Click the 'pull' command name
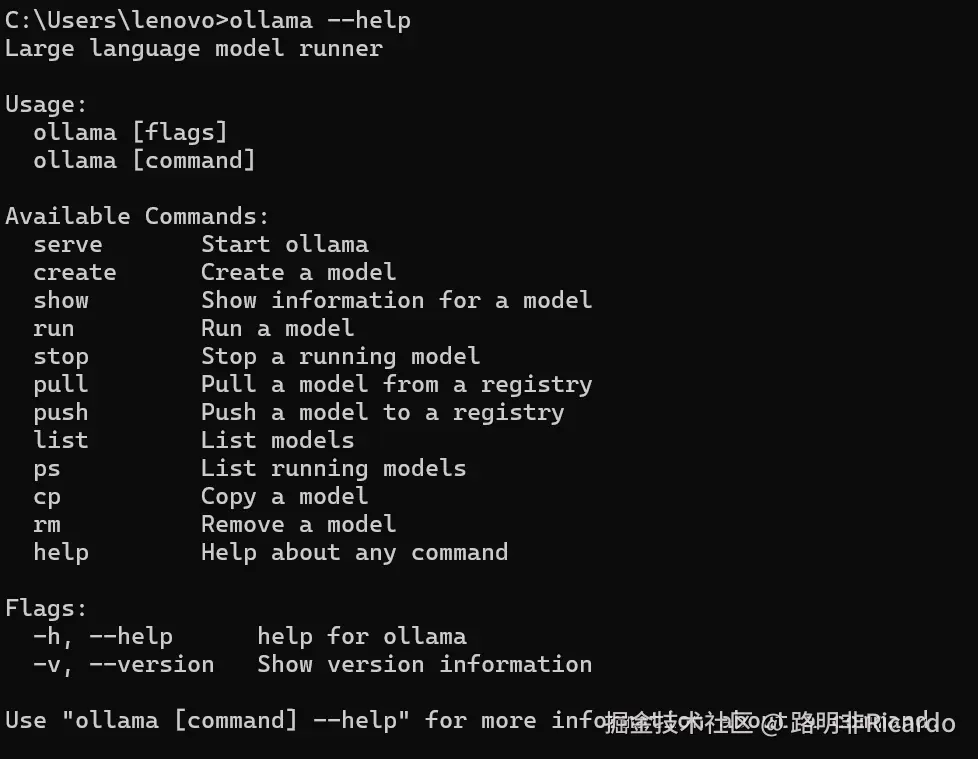This screenshot has height=759, width=978. [x=60, y=384]
